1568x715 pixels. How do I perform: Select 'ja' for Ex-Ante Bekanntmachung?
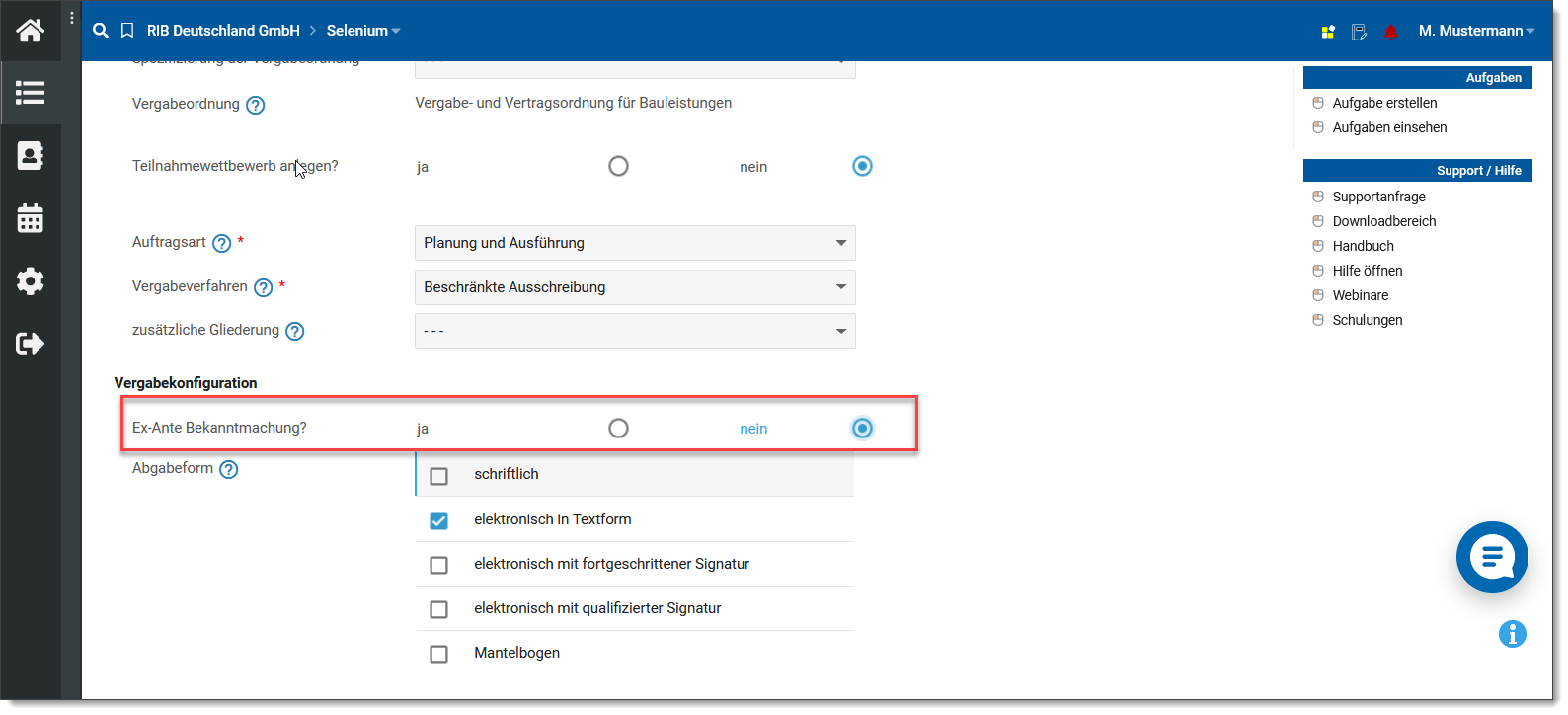coord(618,428)
